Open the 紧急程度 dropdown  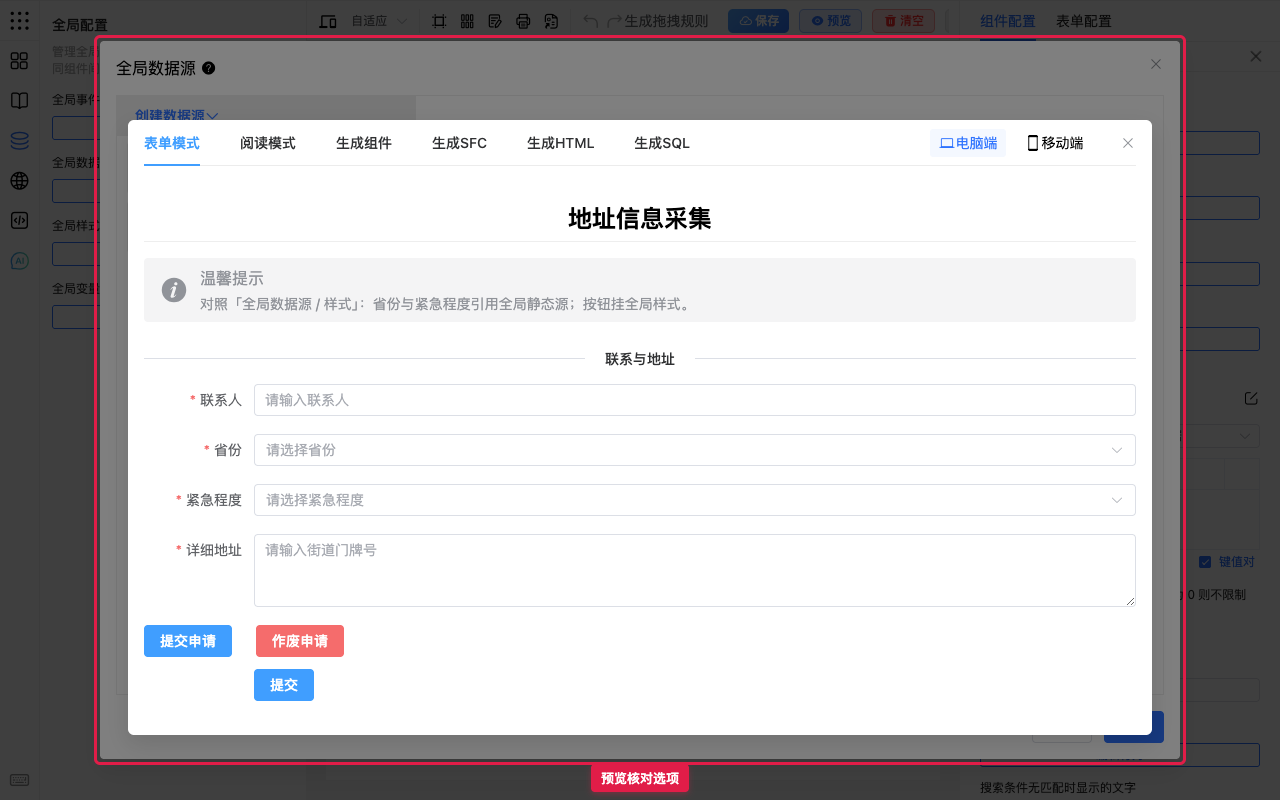coord(695,500)
